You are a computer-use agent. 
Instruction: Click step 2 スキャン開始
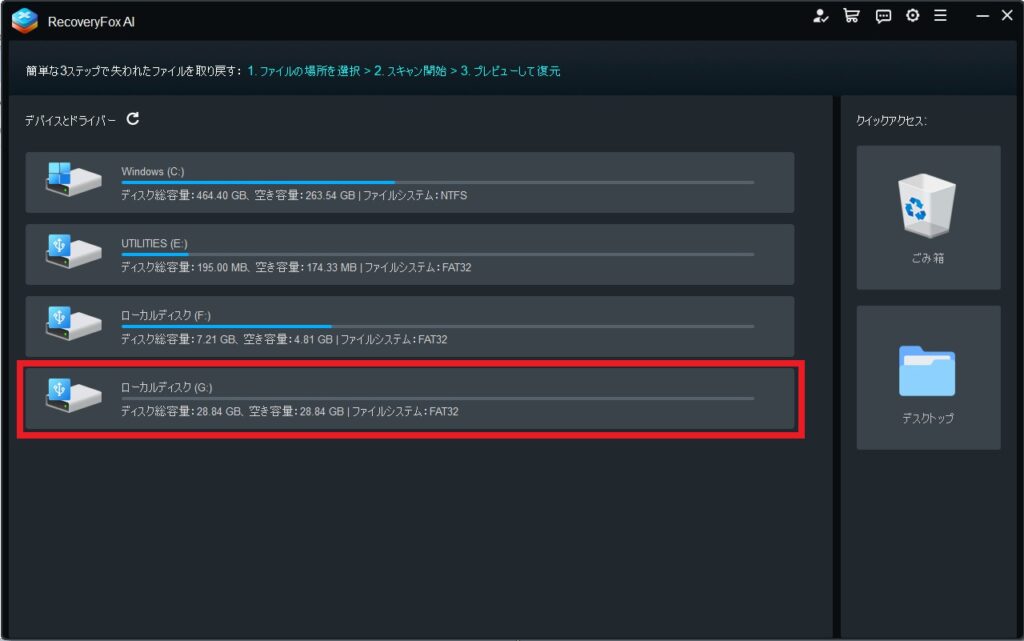[x=410, y=70]
